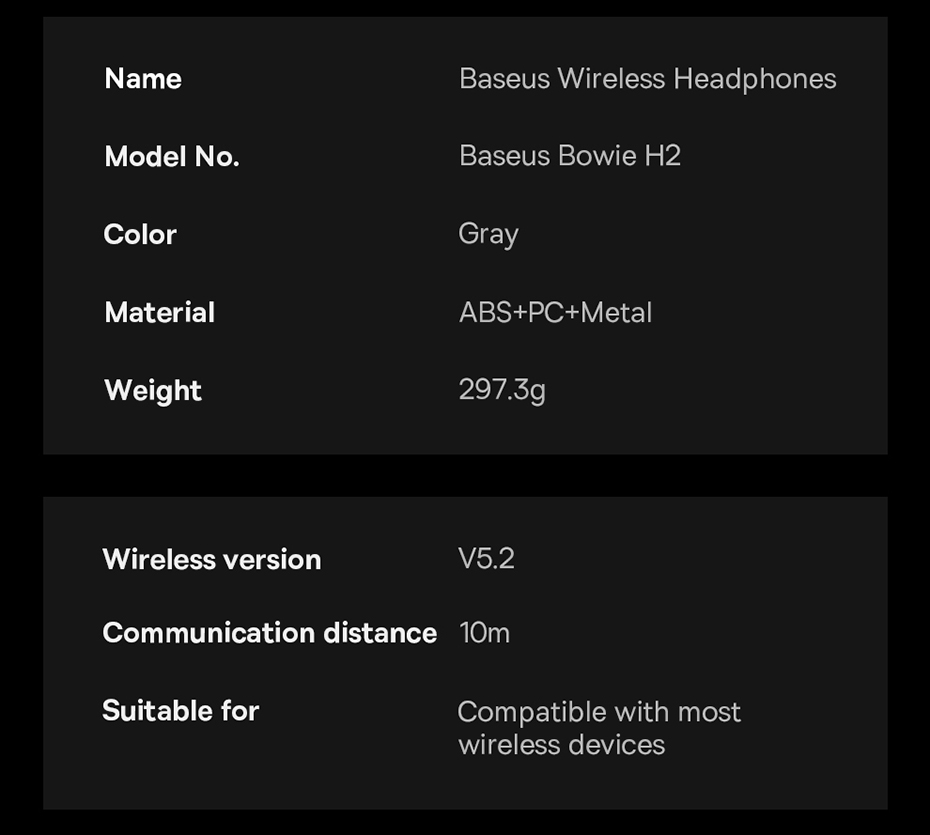Click the Weight label
930x835 pixels.
pos(153,390)
